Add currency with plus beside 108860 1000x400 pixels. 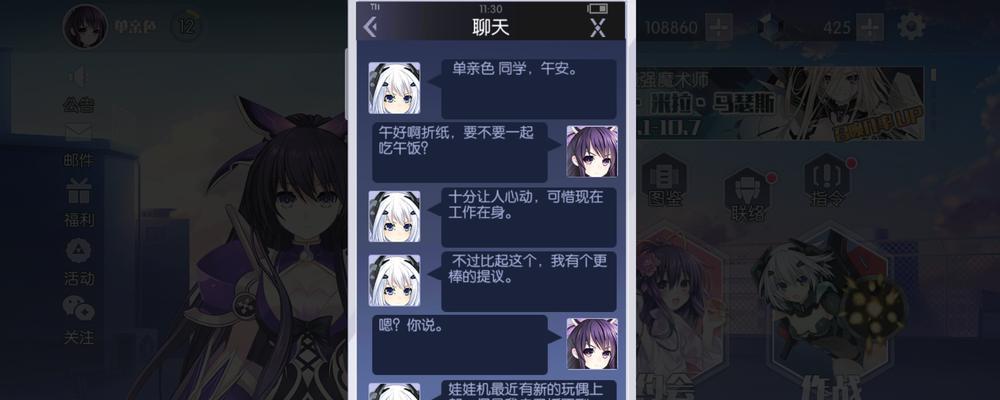click(719, 27)
